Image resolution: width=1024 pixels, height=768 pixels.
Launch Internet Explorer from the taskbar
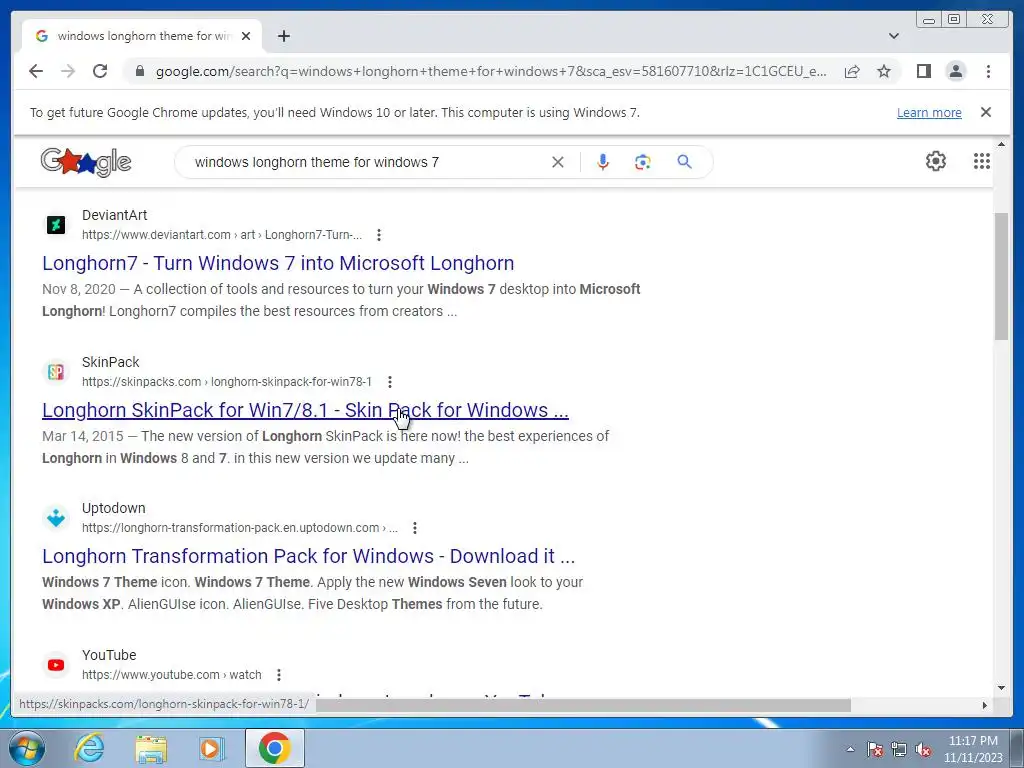(x=89, y=748)
